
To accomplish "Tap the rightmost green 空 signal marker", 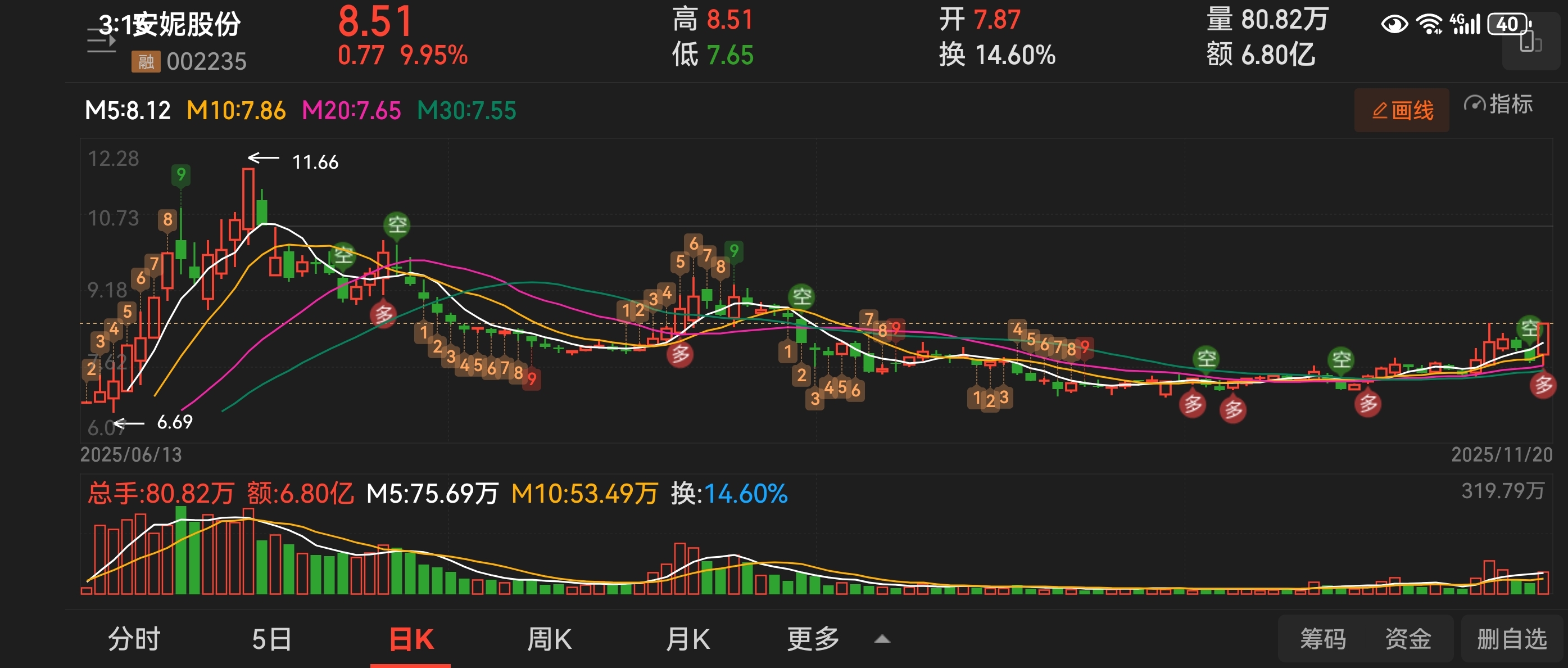I will (1529, 328).
